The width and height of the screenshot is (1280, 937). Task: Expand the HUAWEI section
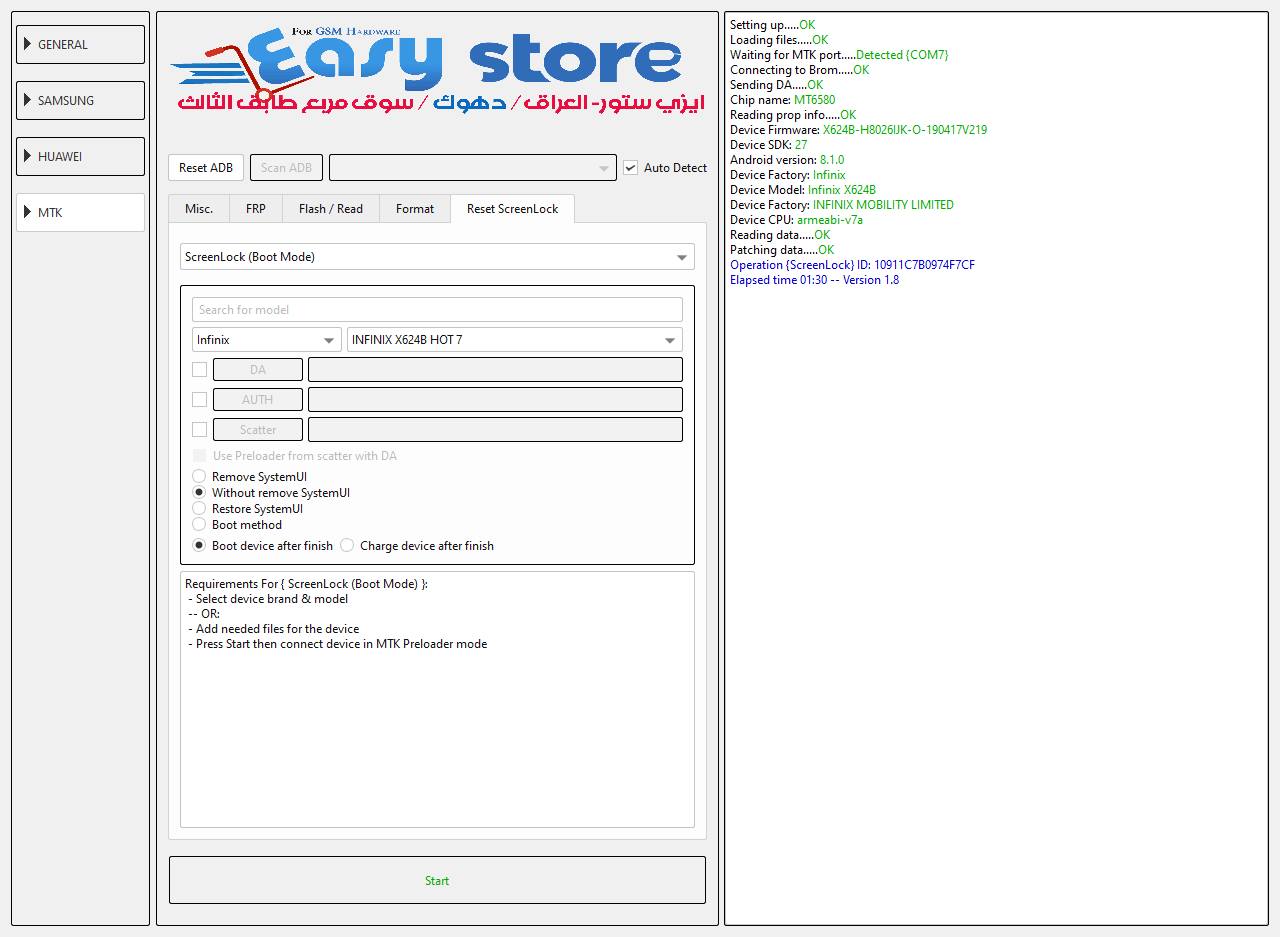80,157
